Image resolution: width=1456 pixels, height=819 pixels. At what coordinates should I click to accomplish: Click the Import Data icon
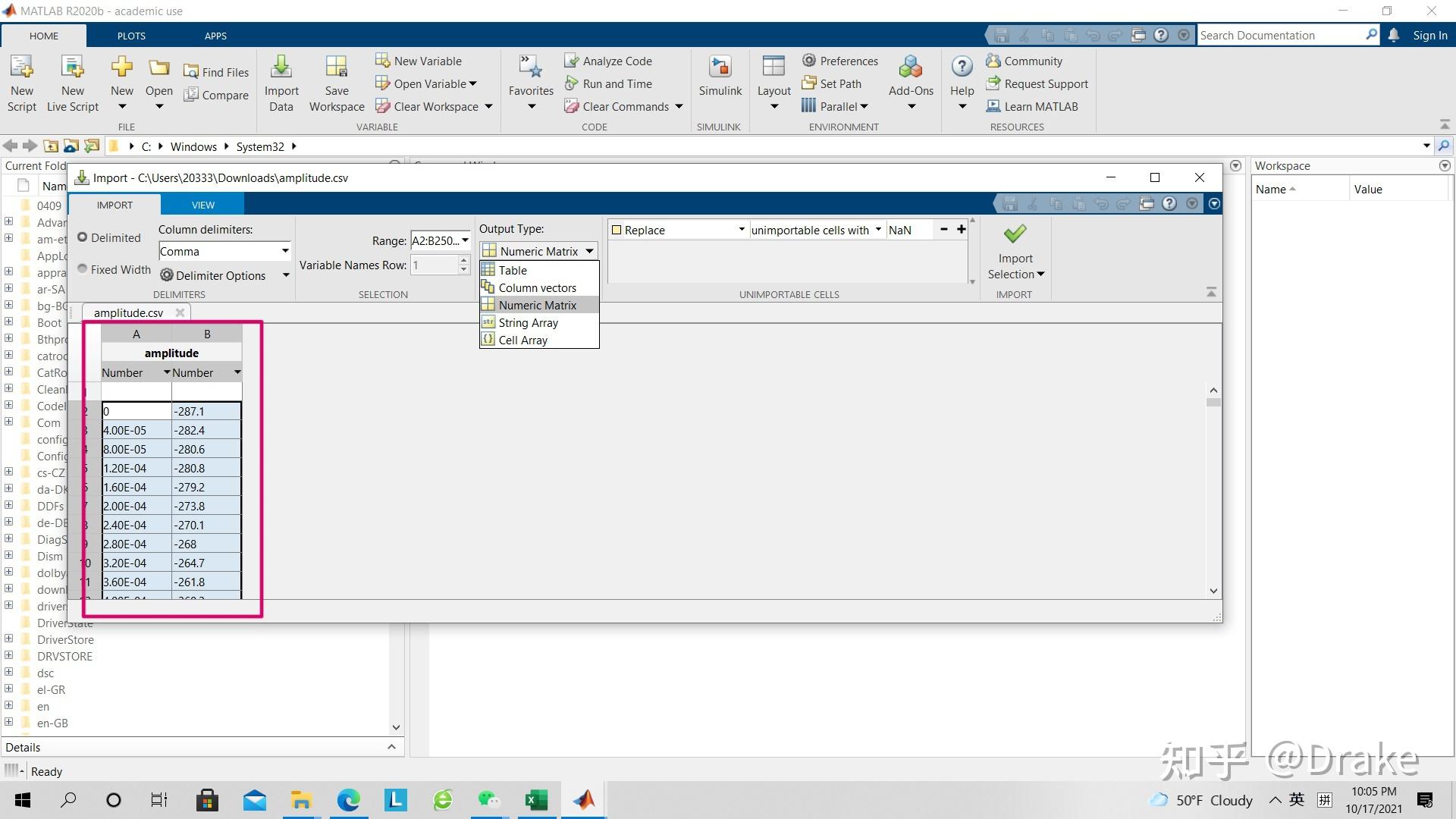pyautogui.click(x=281, y=68)
